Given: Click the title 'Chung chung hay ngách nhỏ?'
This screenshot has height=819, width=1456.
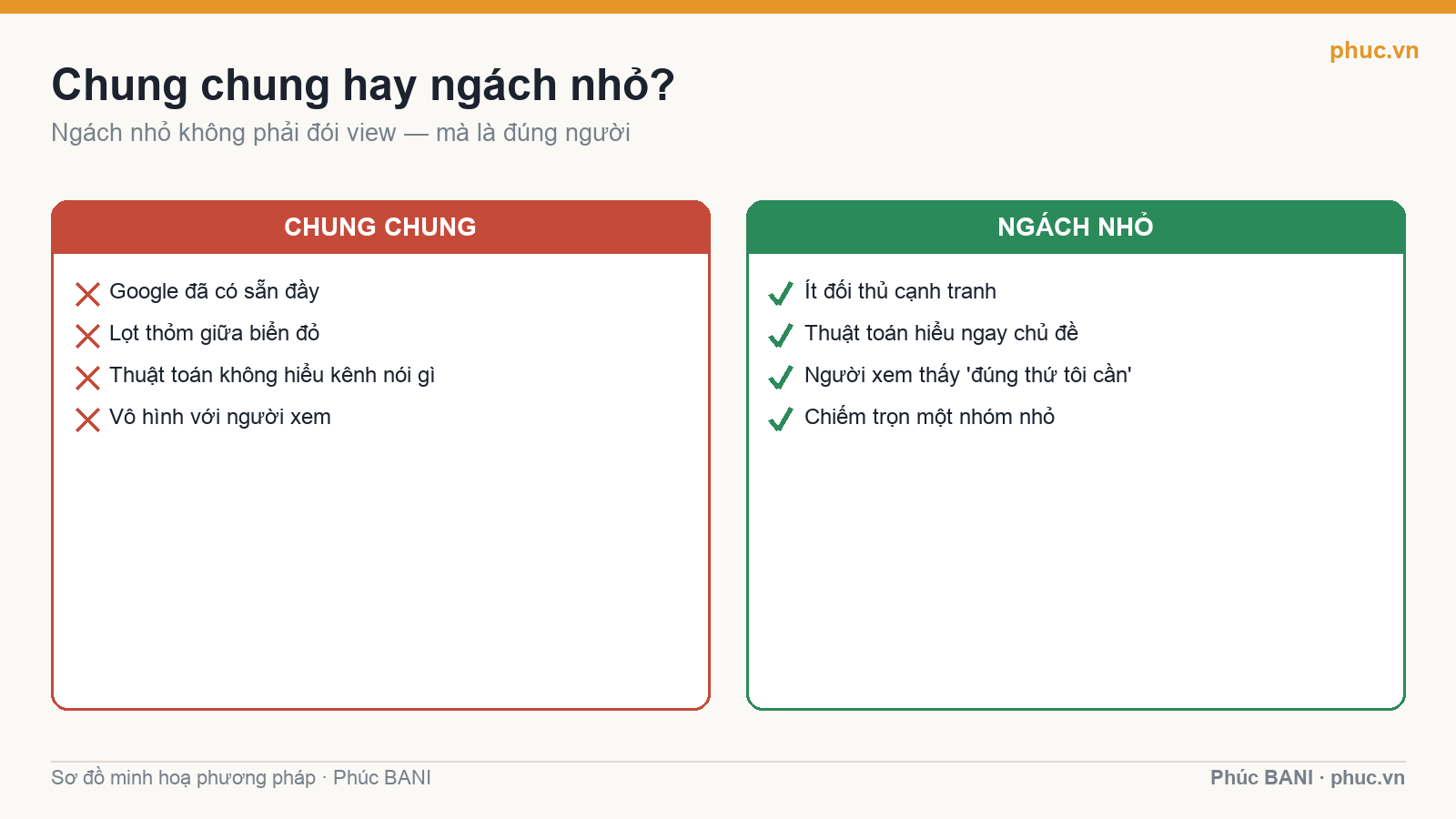Looking at the screenshot, I should pos(363,86).
